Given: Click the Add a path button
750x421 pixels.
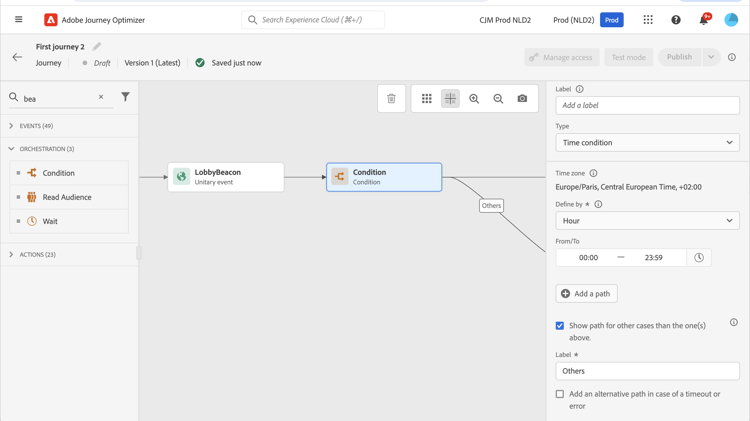Looking at the screenshot, I should point(586,294).
